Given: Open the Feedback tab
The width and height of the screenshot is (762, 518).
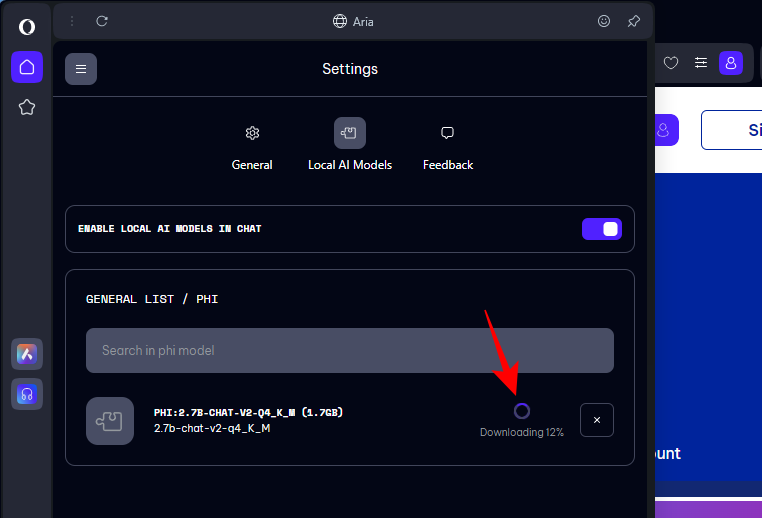Looking at the screenshot, I should pyautogui.click(x=448, y=145).
